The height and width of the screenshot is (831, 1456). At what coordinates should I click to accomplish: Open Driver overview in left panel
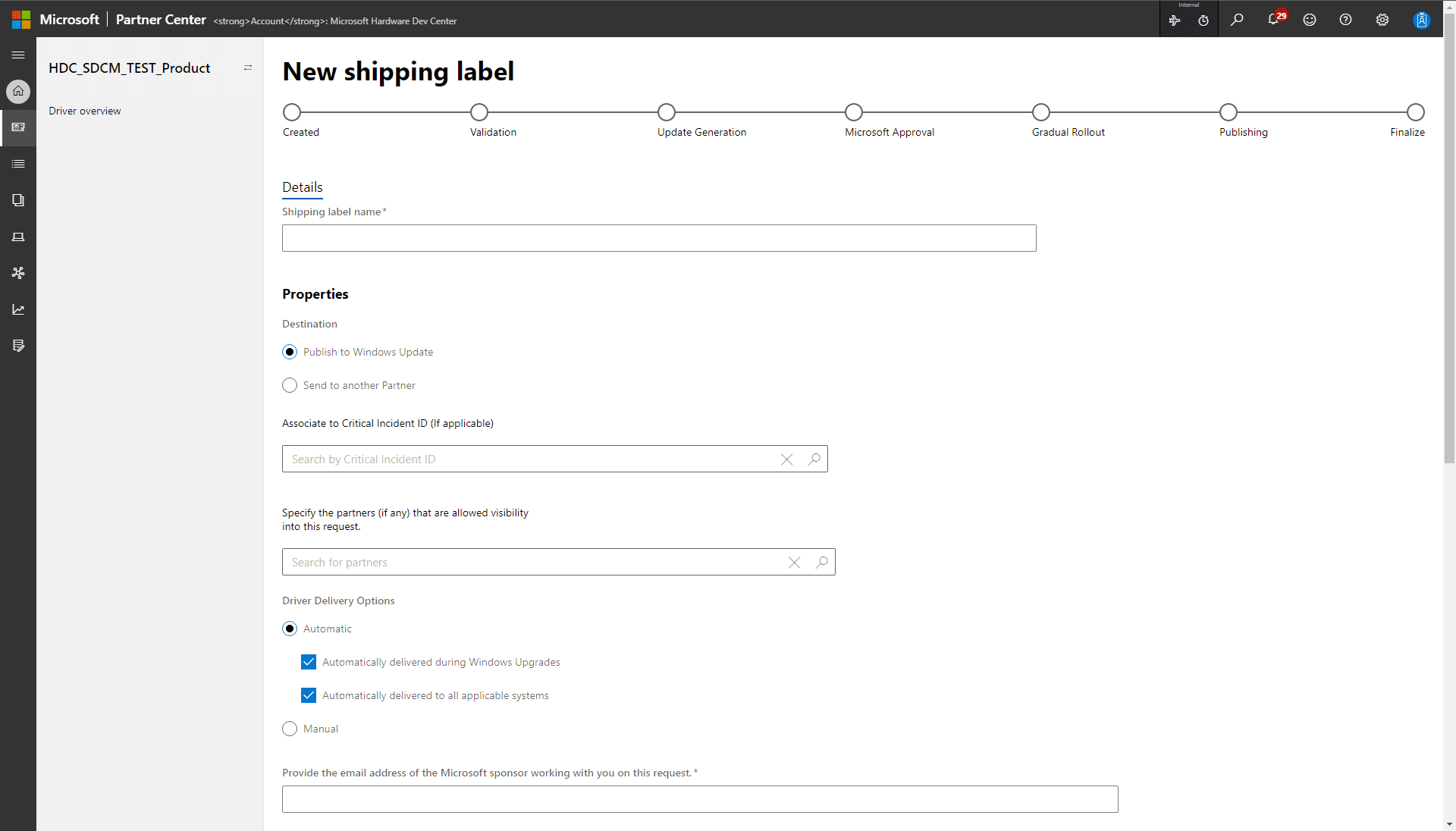tap(85, 111)
